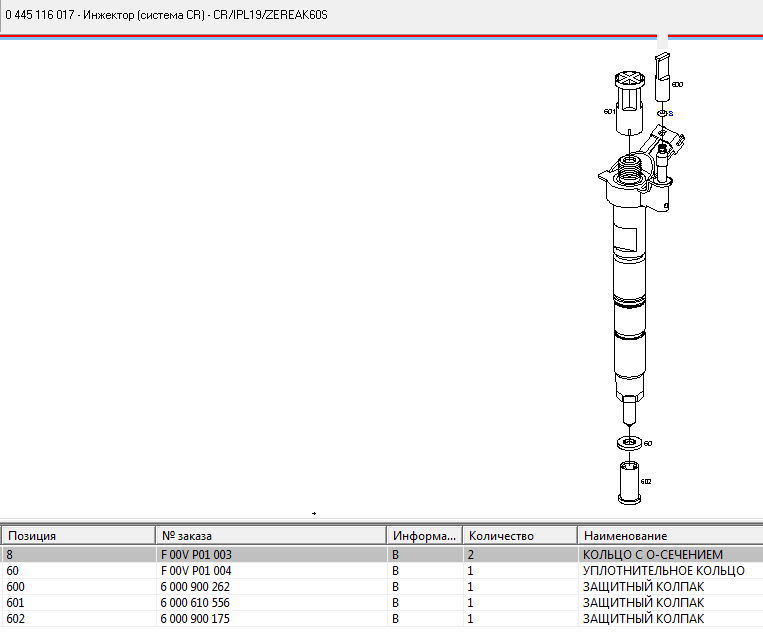Click position 60 cell in table
Image resolution: width=763 pixels, height=633 pixels.
13,571
